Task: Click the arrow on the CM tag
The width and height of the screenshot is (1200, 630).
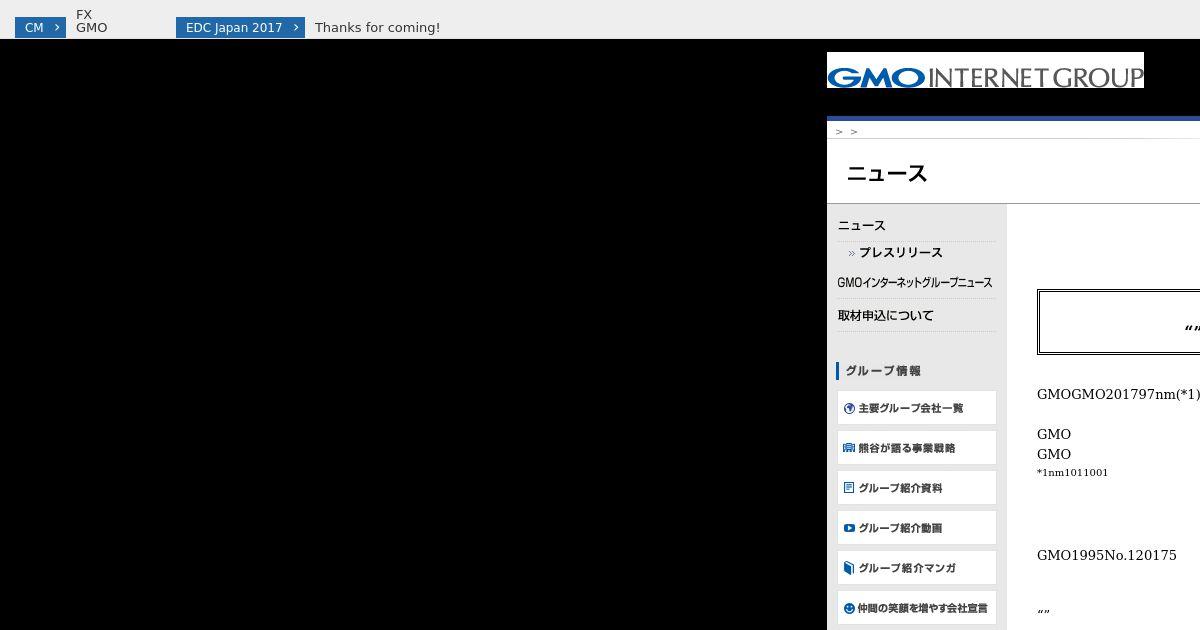Action: point(58,28)
